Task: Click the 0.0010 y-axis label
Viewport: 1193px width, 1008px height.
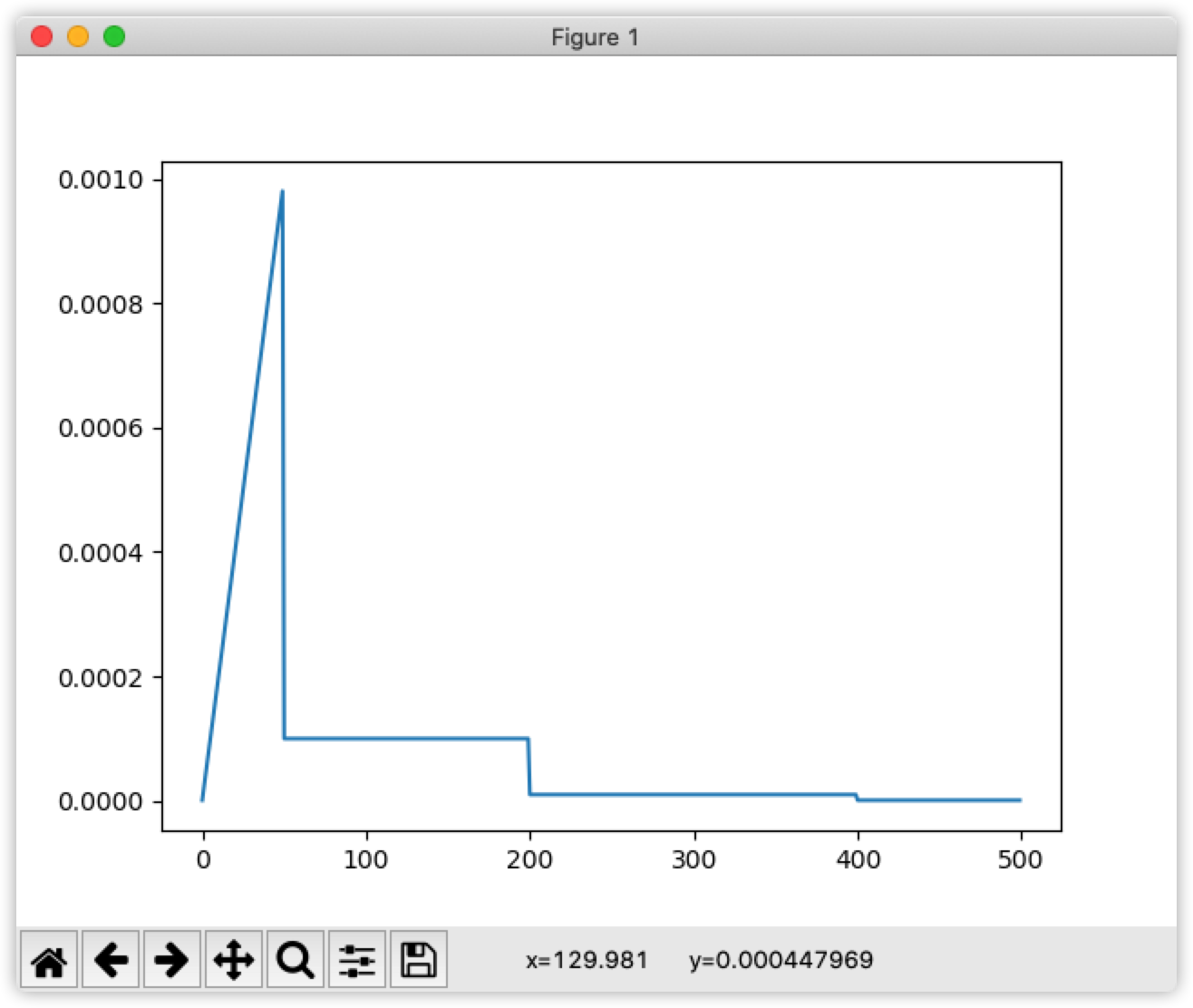Action: coord(101,179)
